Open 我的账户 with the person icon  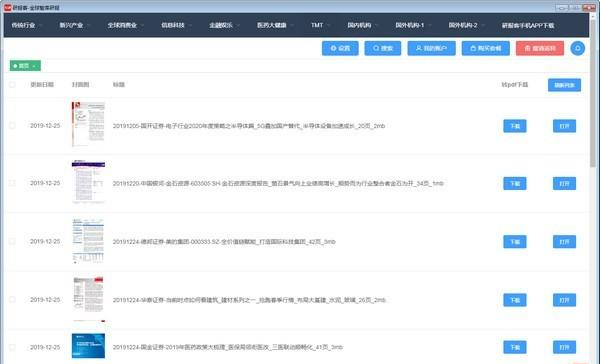click(x=431, y=48)
